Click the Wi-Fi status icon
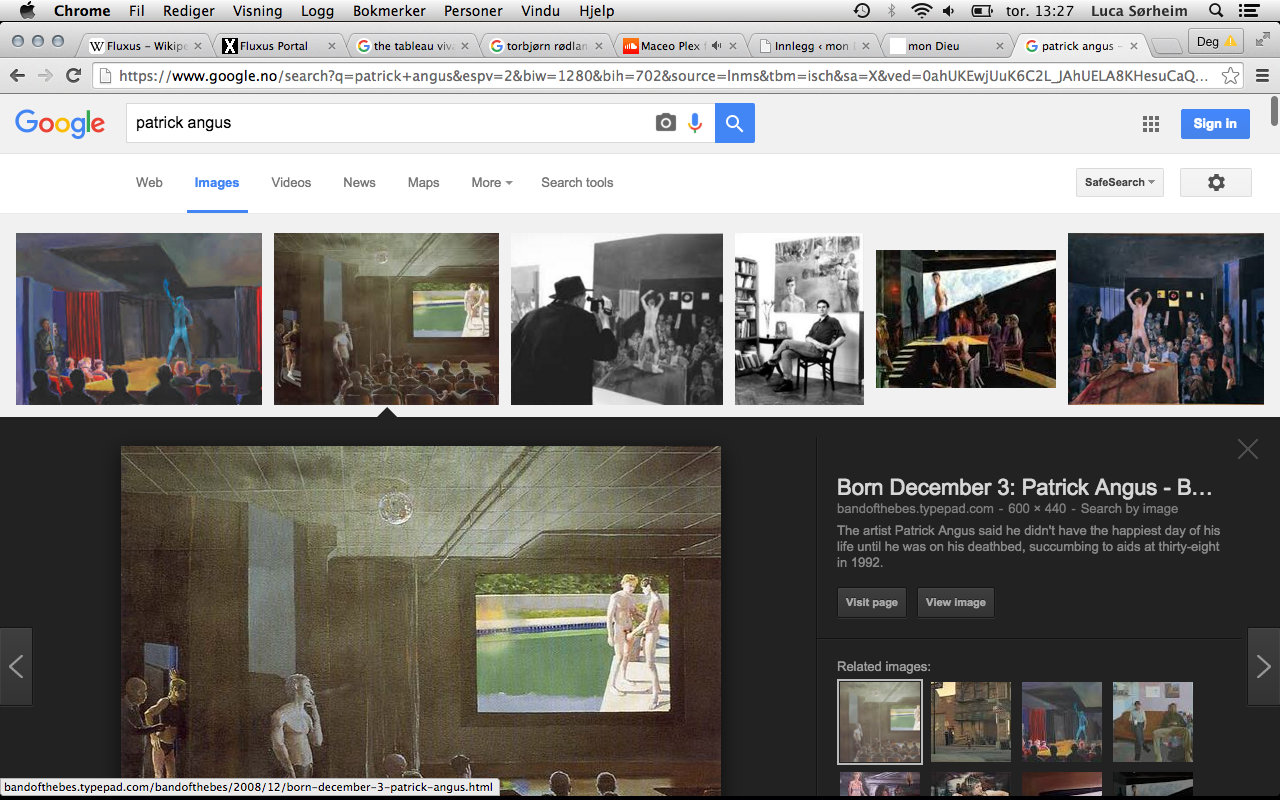The image size is (1280, 800). (921, 11)
